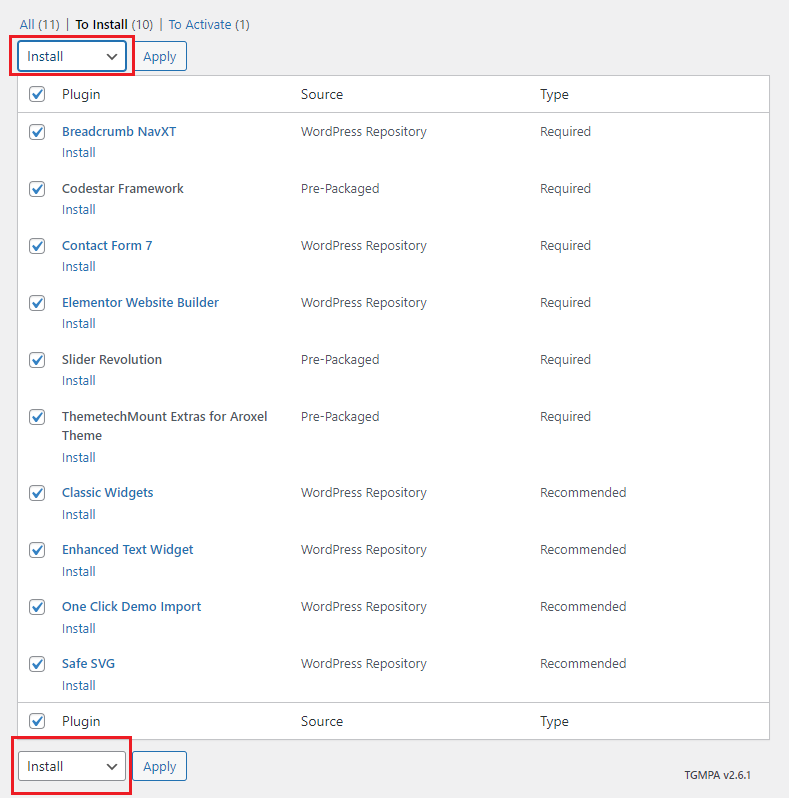Click Install under Breadcrumb NavXT
The height and width of the screenshot is (798, 789).
(79, 152)
